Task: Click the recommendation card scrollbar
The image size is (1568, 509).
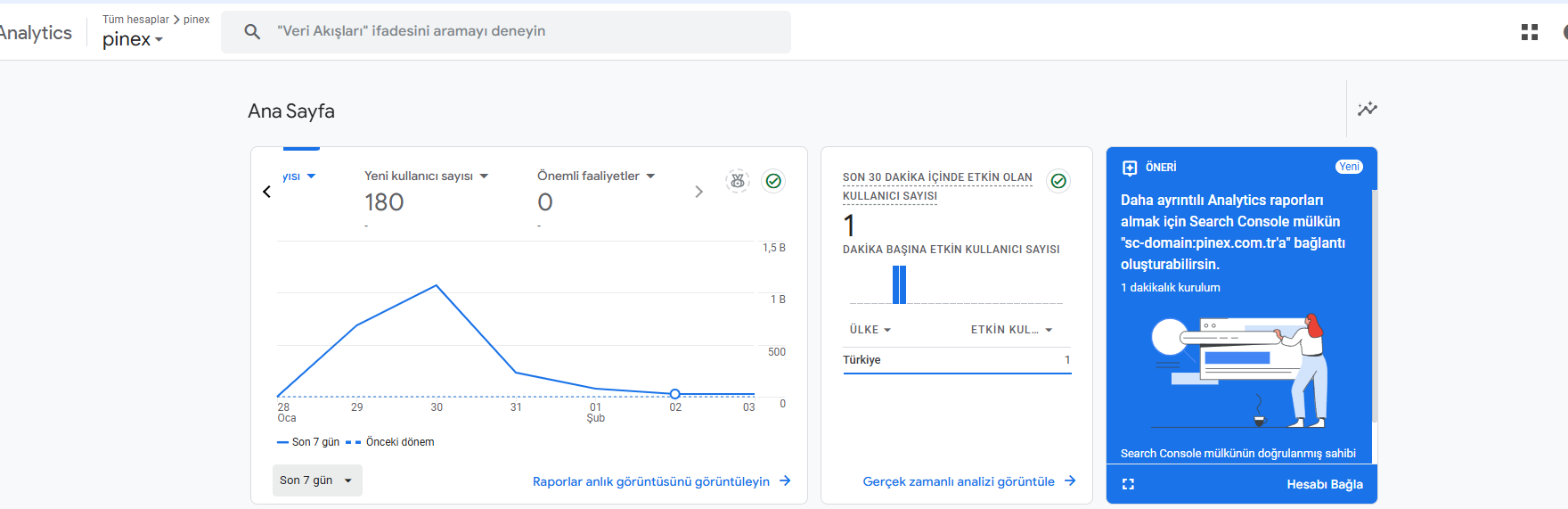Action: [x=1375, y=305]
